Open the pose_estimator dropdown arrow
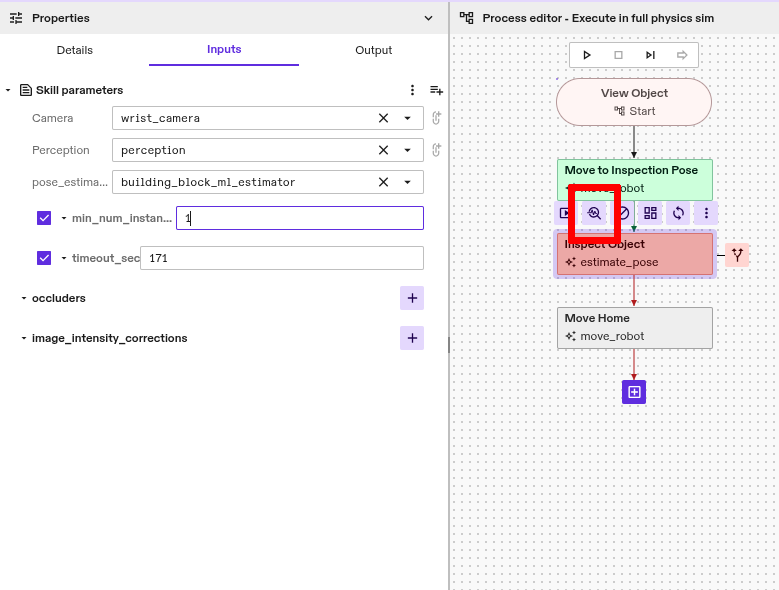Screen dimensions: 779x590 pos(407,182)
